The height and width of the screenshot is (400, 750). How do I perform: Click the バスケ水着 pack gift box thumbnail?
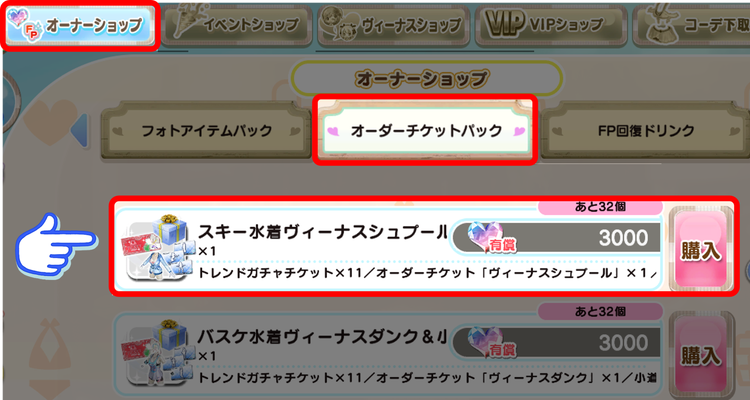tap(156, 353)
